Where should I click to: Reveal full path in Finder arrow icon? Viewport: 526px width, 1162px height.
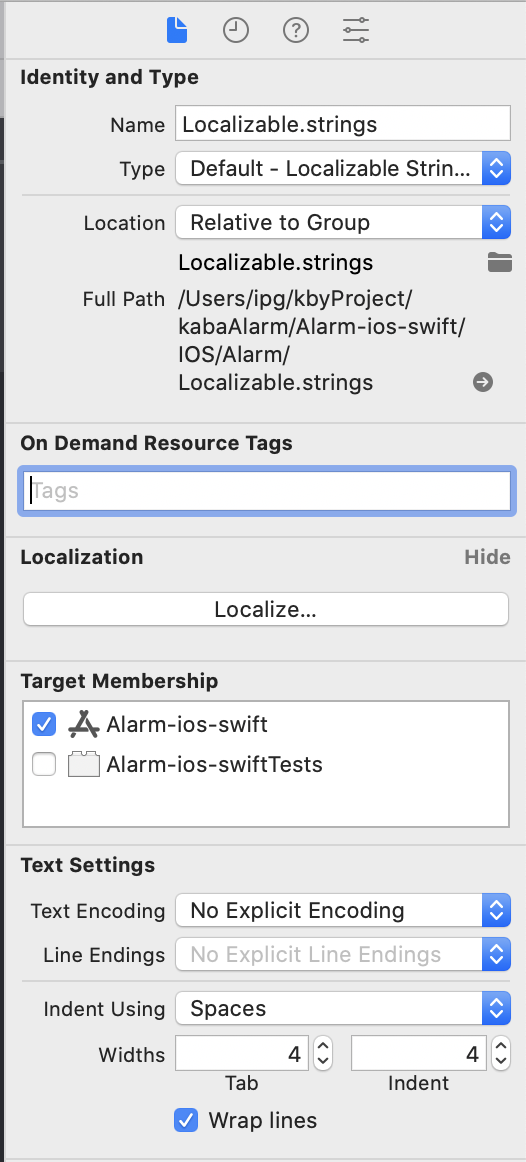pyautogui.click(x=483, y=382)
